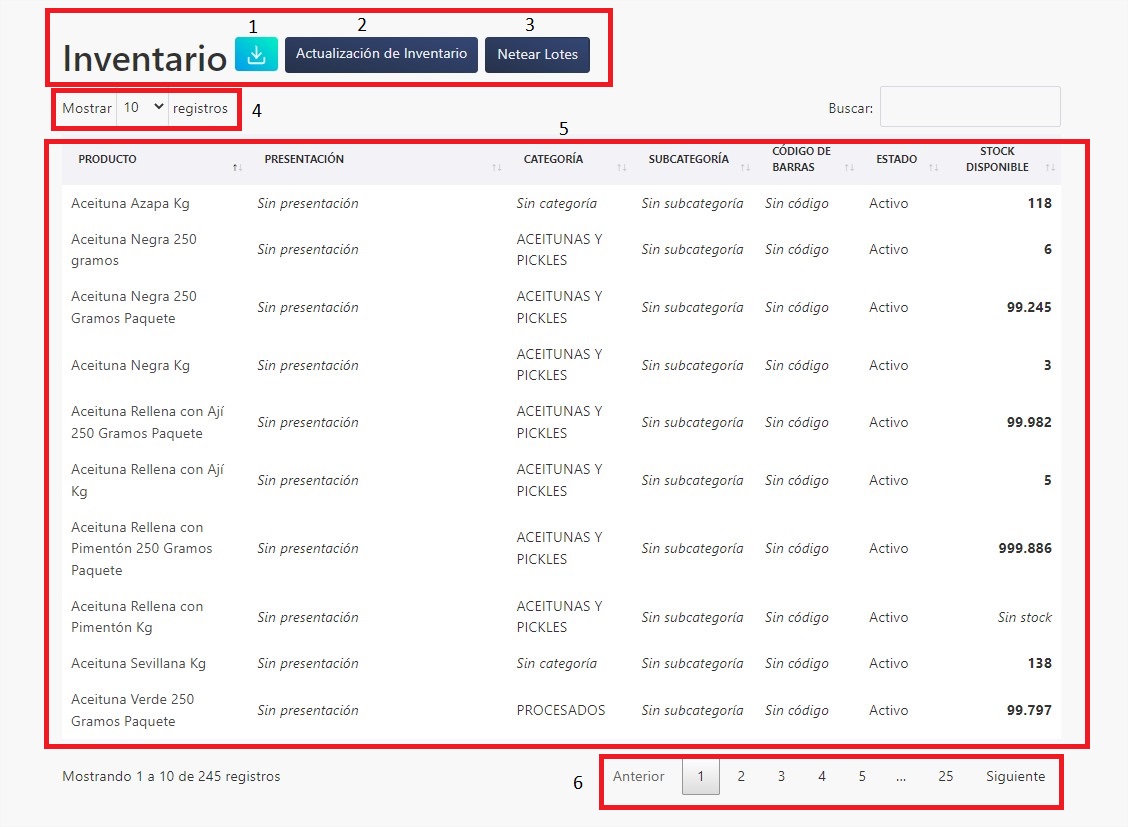Open the last page, 25
Image resolution: width=1128 pixels, height=827 pixels.
coord(945,776)
